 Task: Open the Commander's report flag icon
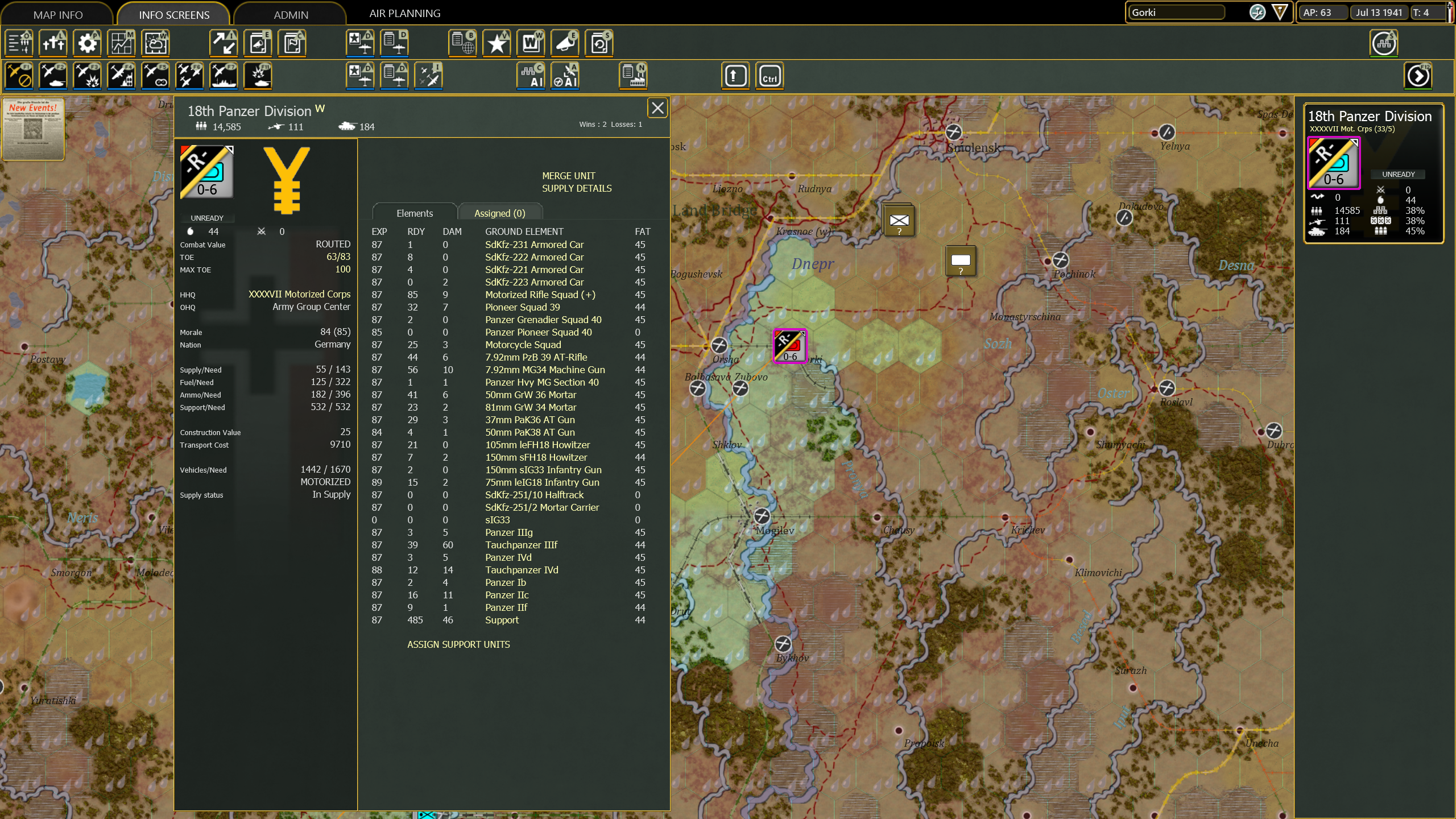(292, 43)
